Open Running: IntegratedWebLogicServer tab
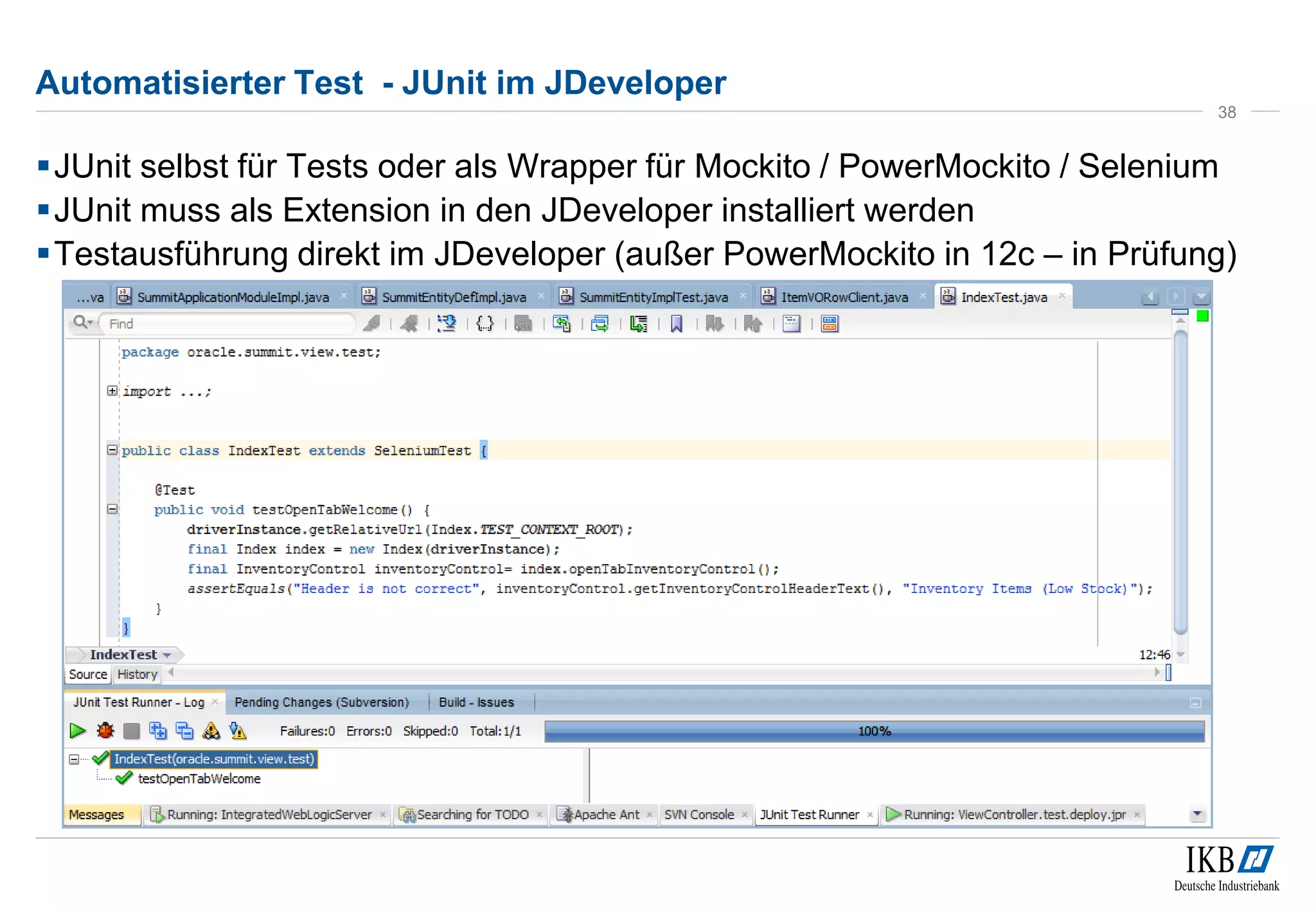 tap(269, 815)
